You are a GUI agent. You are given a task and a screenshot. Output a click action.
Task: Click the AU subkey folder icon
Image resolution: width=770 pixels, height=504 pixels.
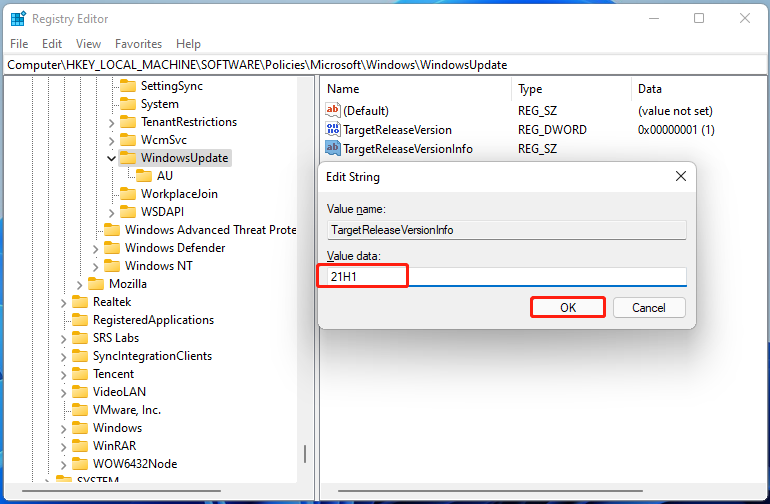pos(144,175)
